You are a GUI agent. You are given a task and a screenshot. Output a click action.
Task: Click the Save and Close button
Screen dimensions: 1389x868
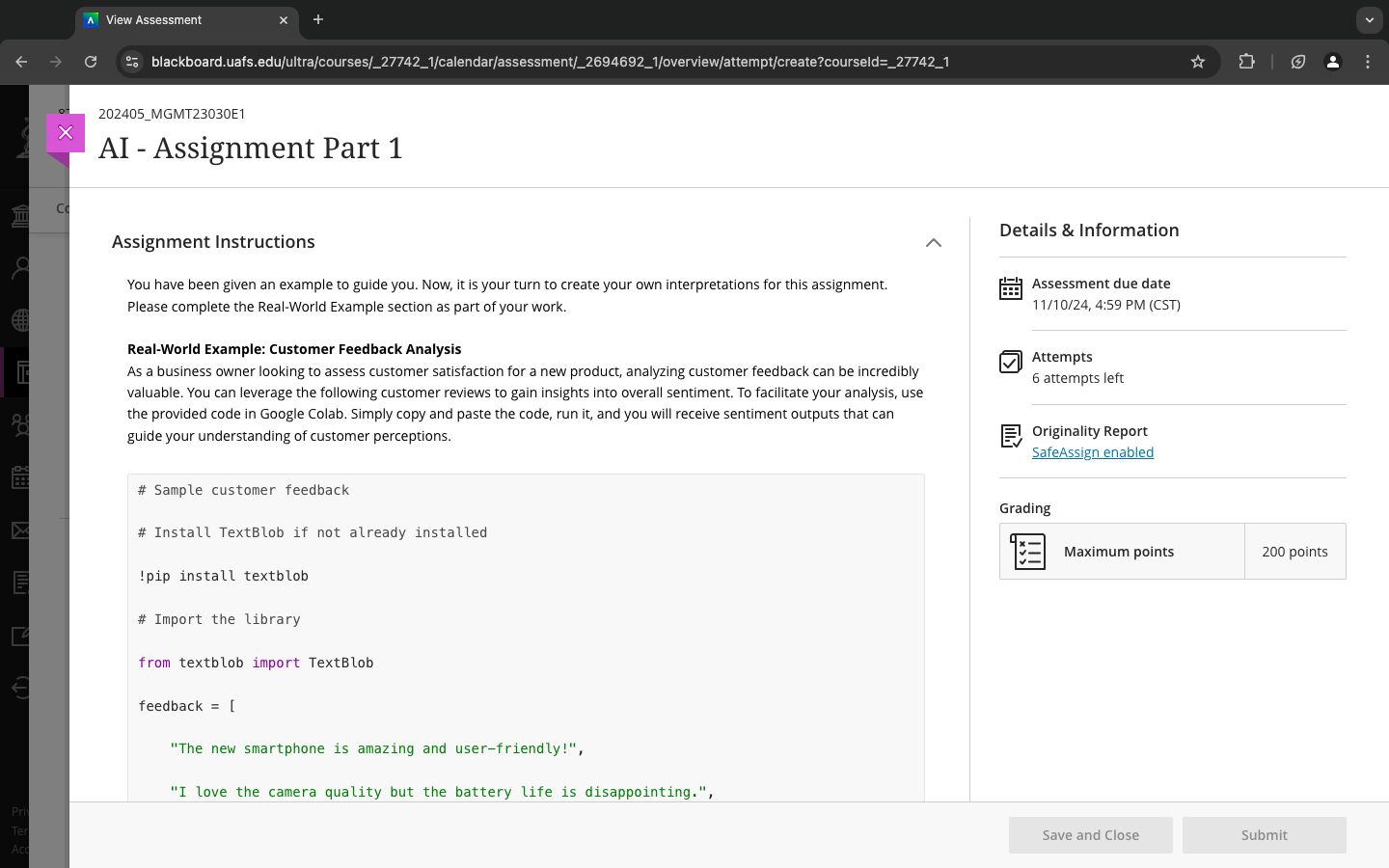point(1090,835)
